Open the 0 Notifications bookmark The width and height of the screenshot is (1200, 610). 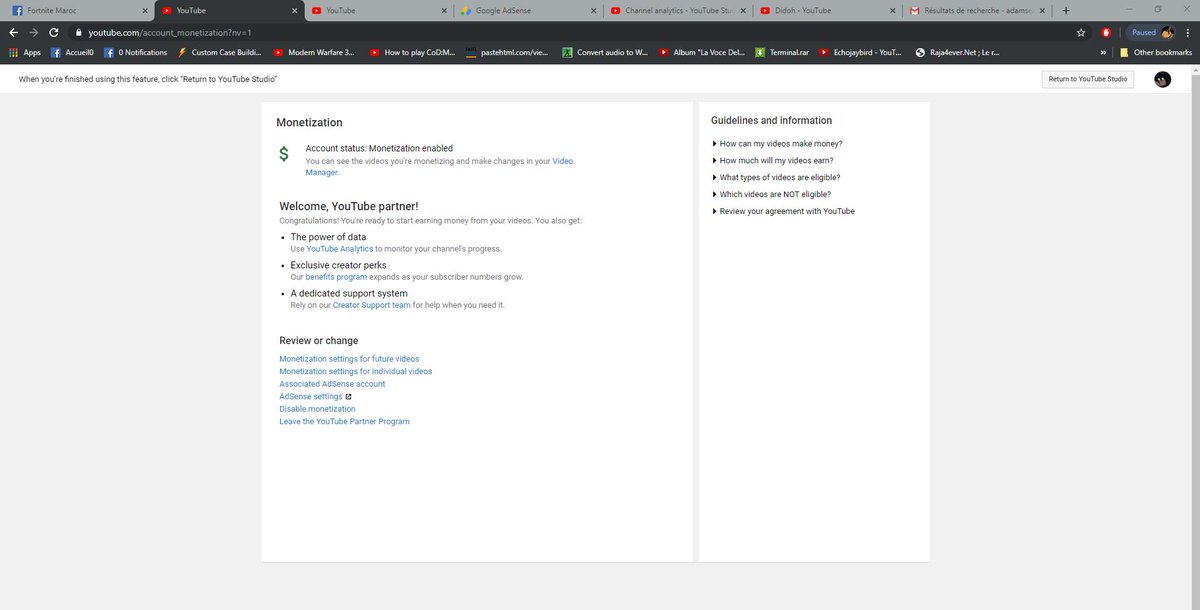tap(135, 52)
